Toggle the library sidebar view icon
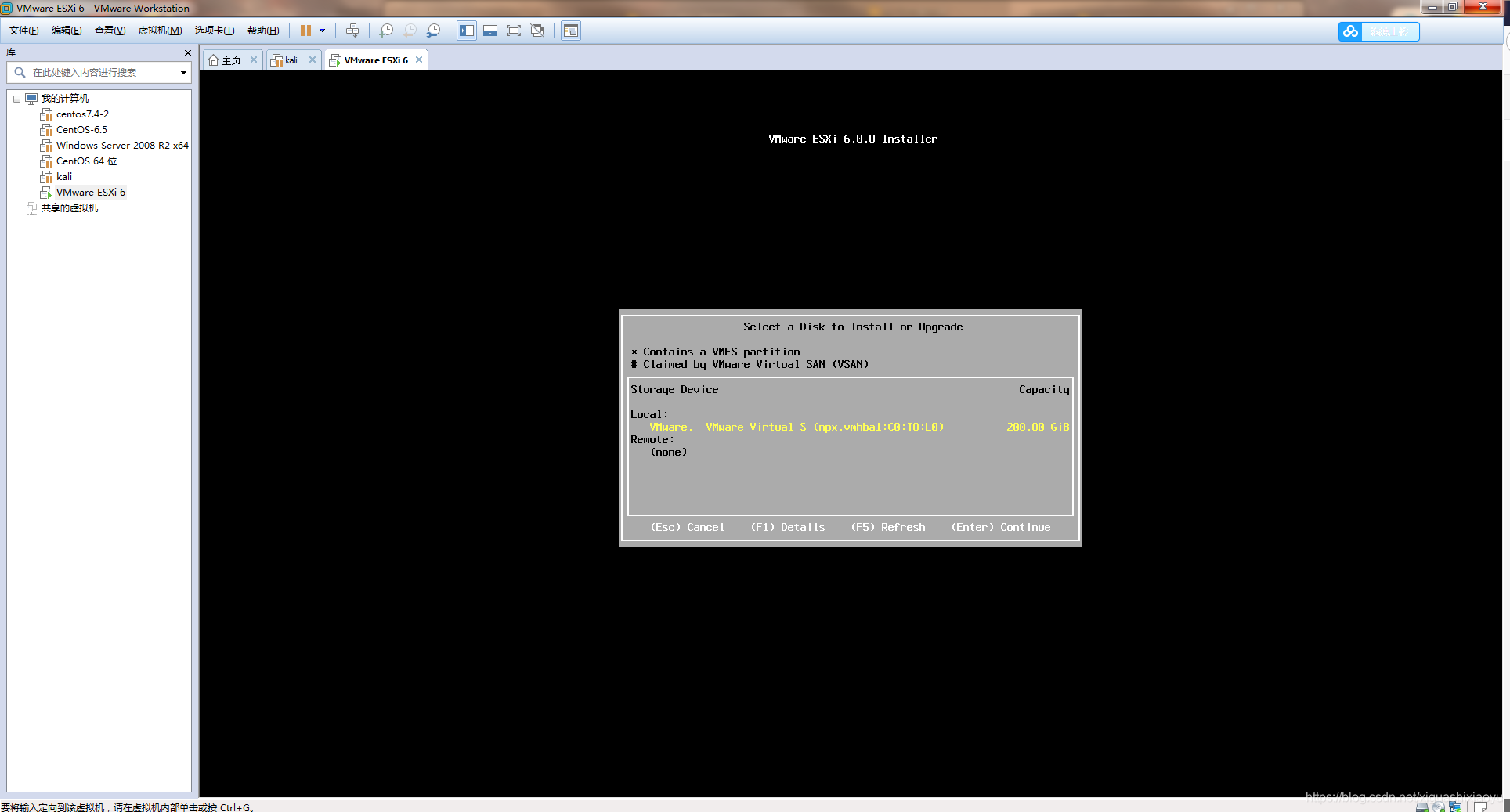 point(467,31)
